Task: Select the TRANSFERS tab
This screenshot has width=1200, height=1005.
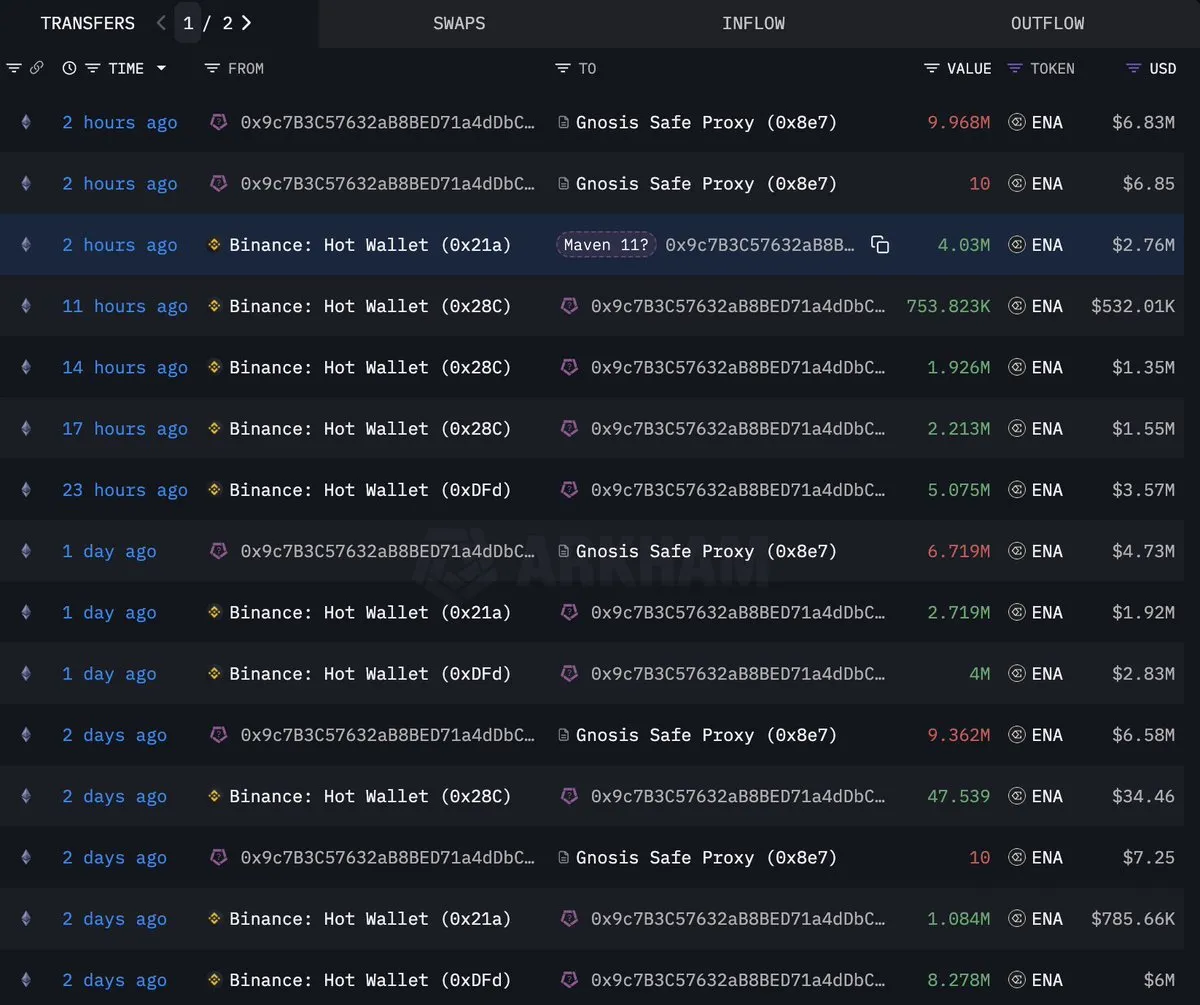Action: pyautogui.click(x=88, y=23)
